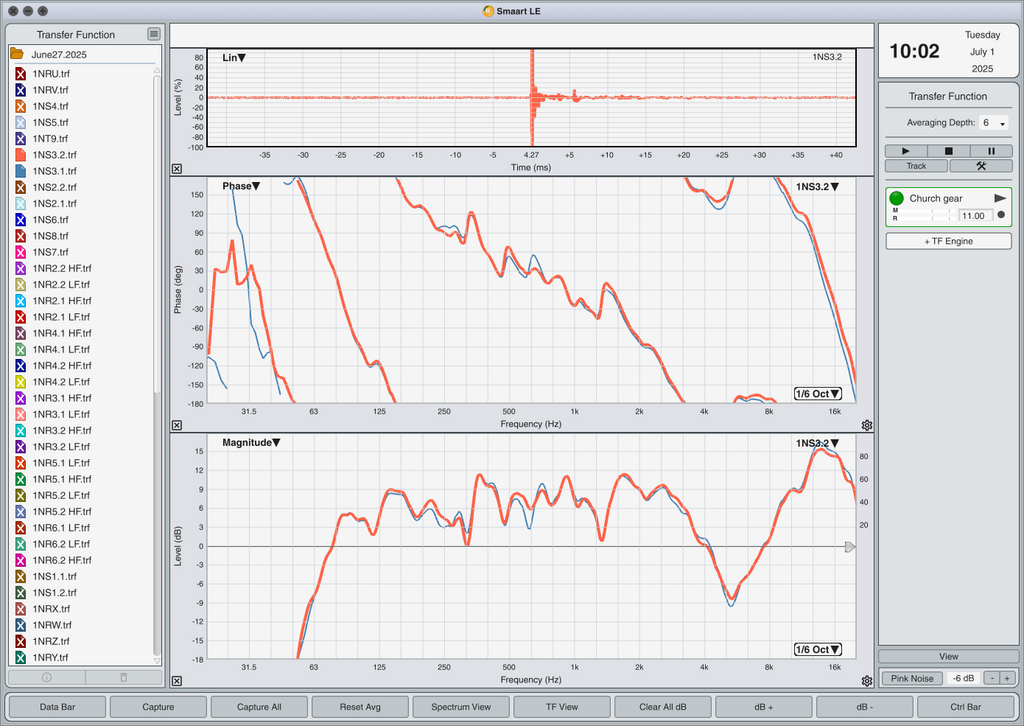Open magnitude plot settings gear
The width and height of the screenshot is (1024, 726).
tap(867, 681)
